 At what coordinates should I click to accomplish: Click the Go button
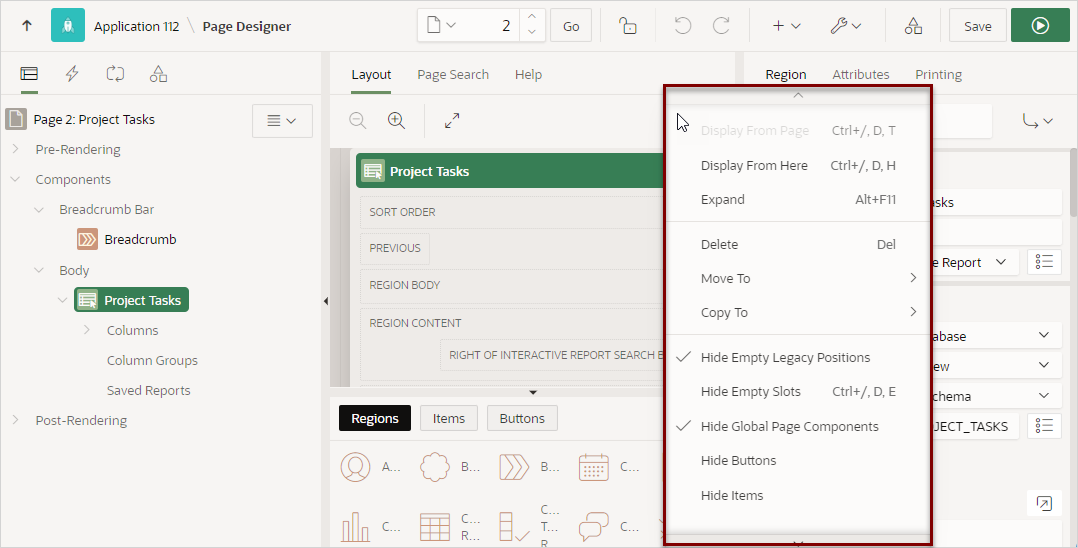click(571, 26)
